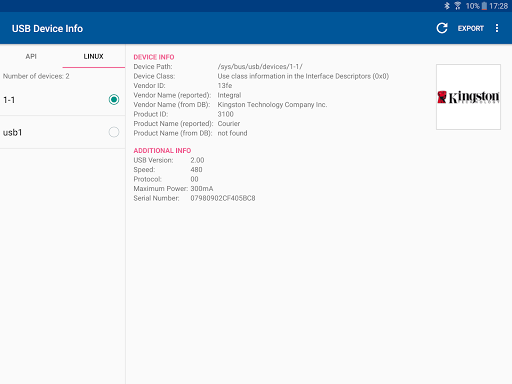The width and height of the screenshot is (512, 384).
Task: Select the 1-1 device radio button
Action: (x=114, y=100)
